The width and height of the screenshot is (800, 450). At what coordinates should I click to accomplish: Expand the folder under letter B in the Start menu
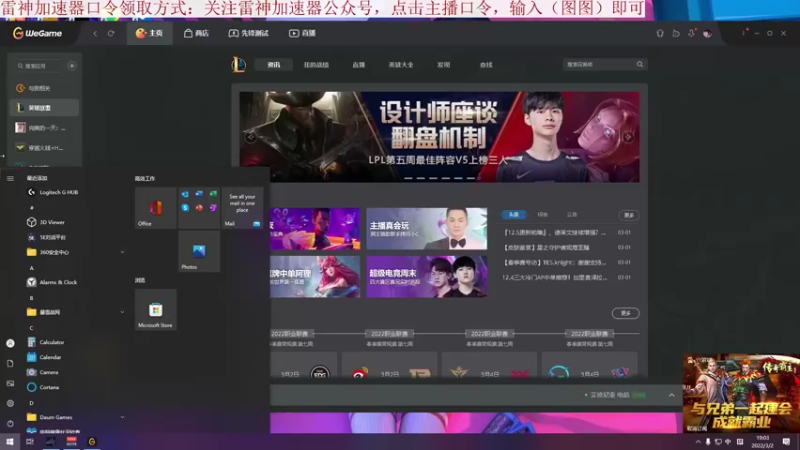coord(122,312)
